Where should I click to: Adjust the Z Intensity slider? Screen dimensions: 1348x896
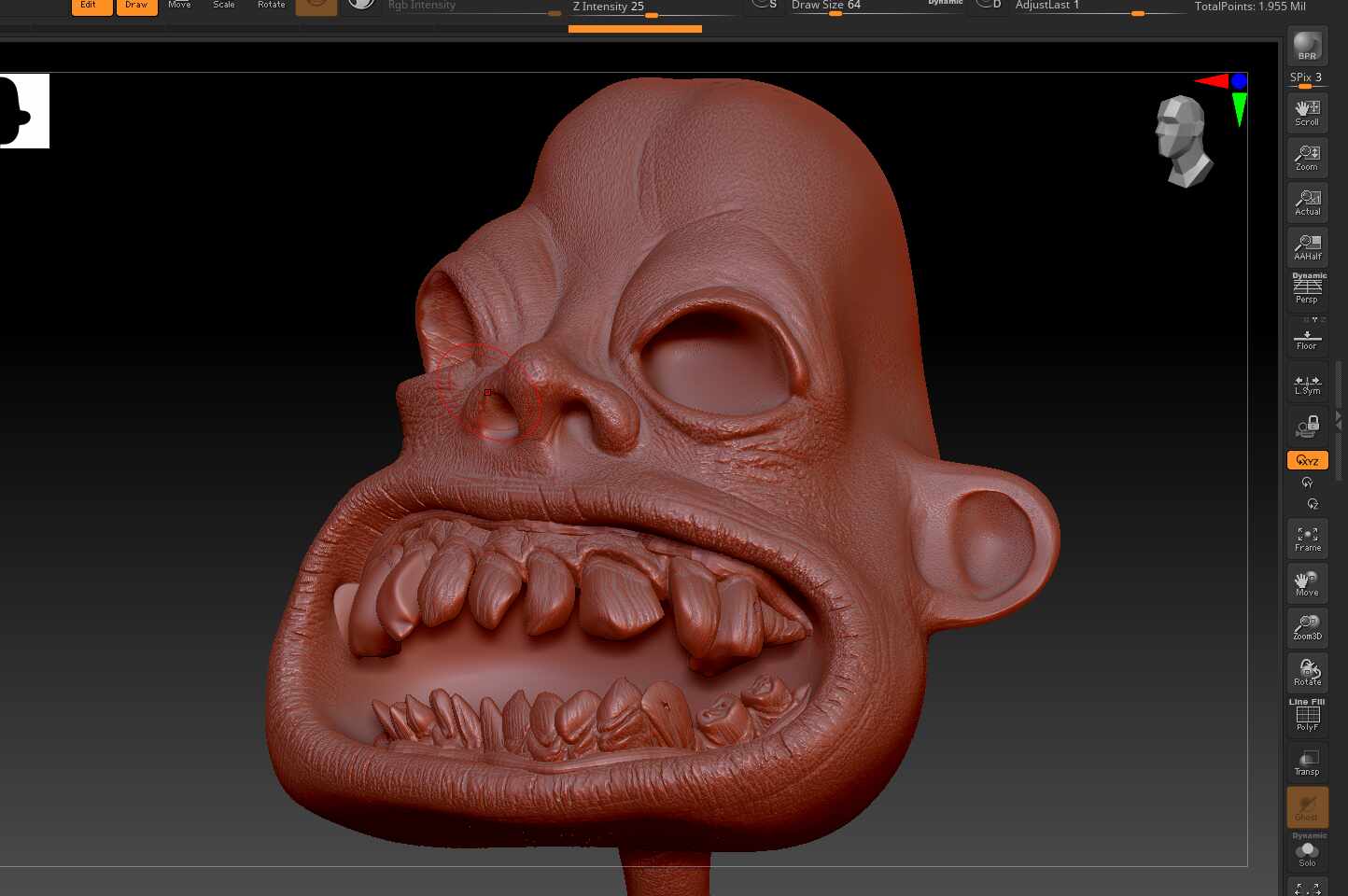point(653,8)
